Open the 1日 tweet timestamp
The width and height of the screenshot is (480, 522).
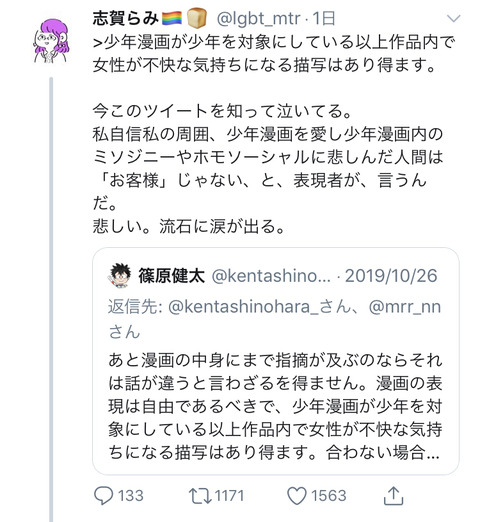(x=323, y=18)
